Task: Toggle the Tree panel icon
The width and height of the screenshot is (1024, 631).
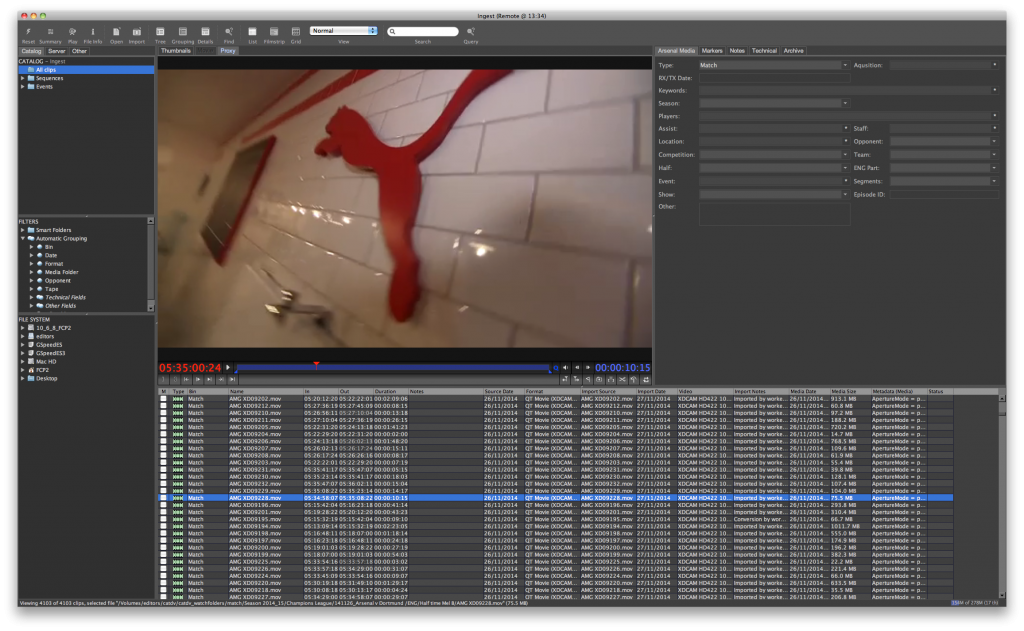Action: coord(160,32)
